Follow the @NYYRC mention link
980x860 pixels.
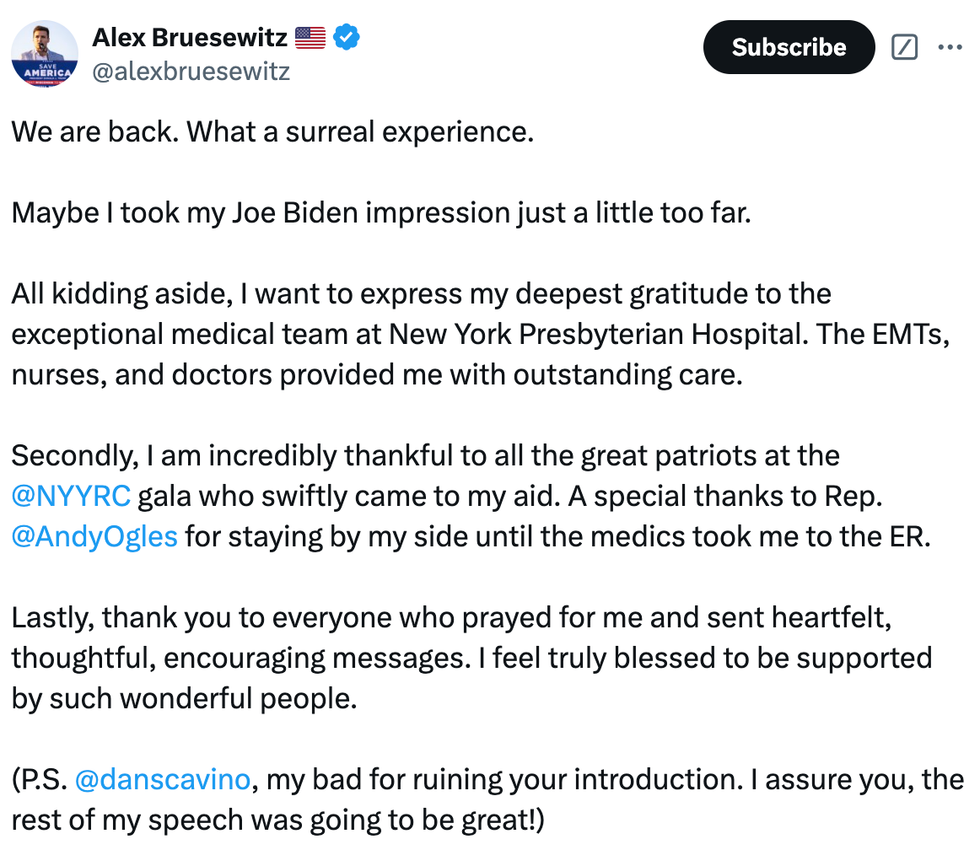coord(70,496)
